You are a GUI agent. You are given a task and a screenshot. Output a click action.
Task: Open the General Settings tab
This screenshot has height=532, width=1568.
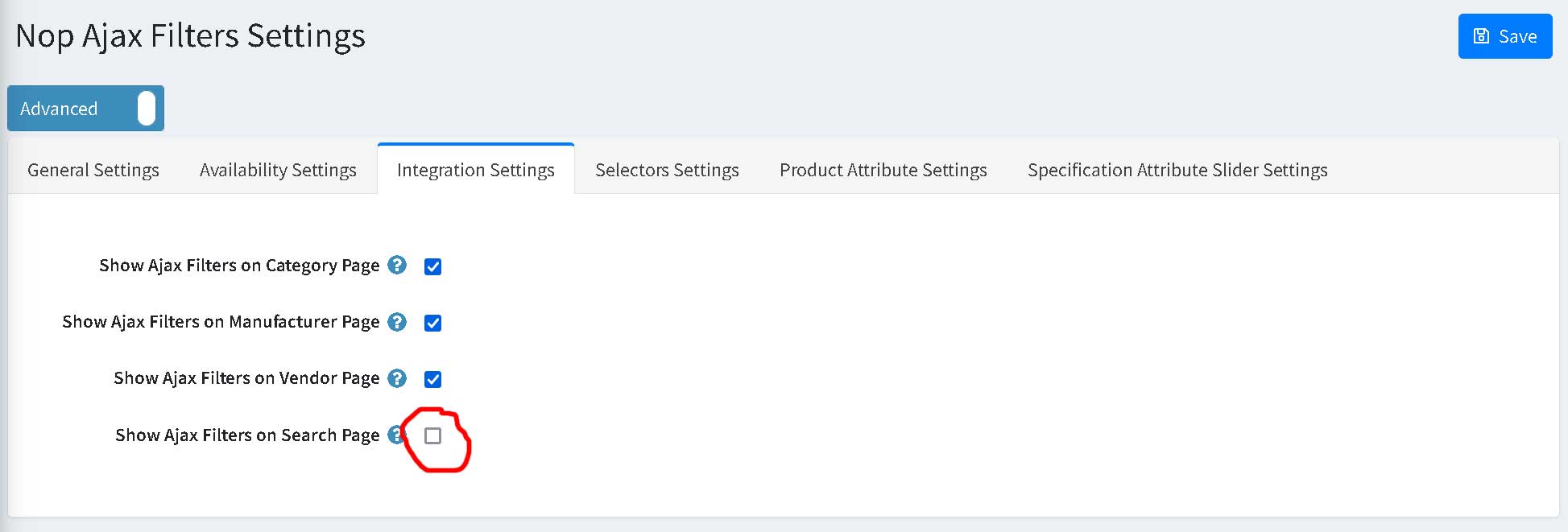point(93,170)
